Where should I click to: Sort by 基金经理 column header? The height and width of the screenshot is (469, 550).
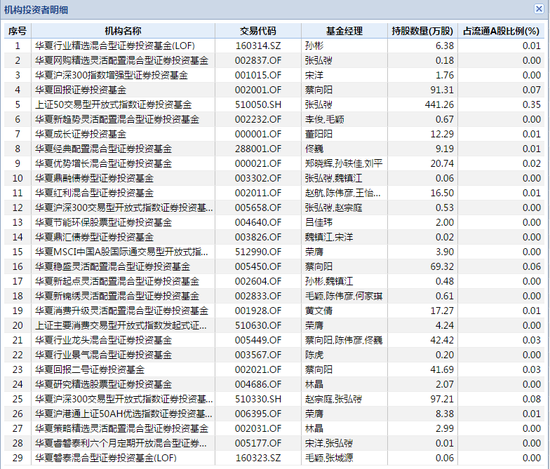344,31
